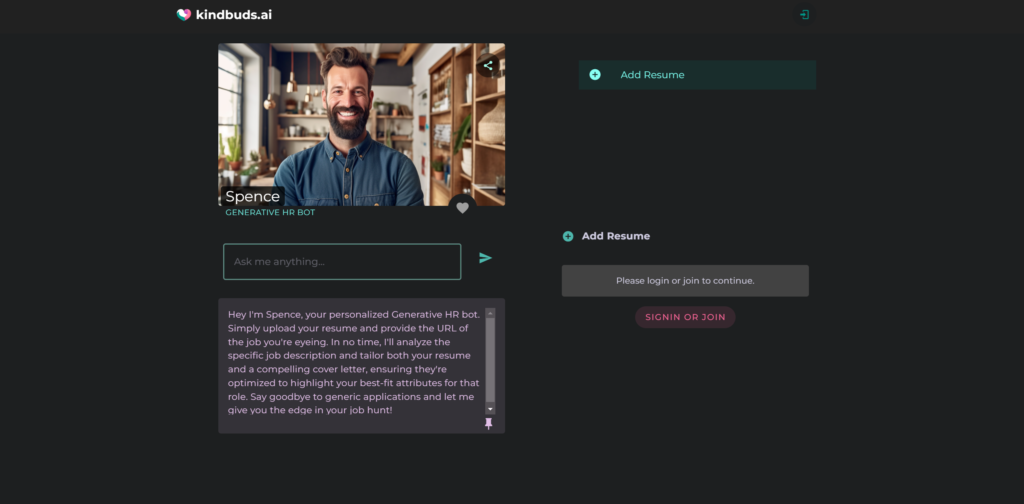
Task: Click "Please login or join to continue" banner
Action: (685, 281)
